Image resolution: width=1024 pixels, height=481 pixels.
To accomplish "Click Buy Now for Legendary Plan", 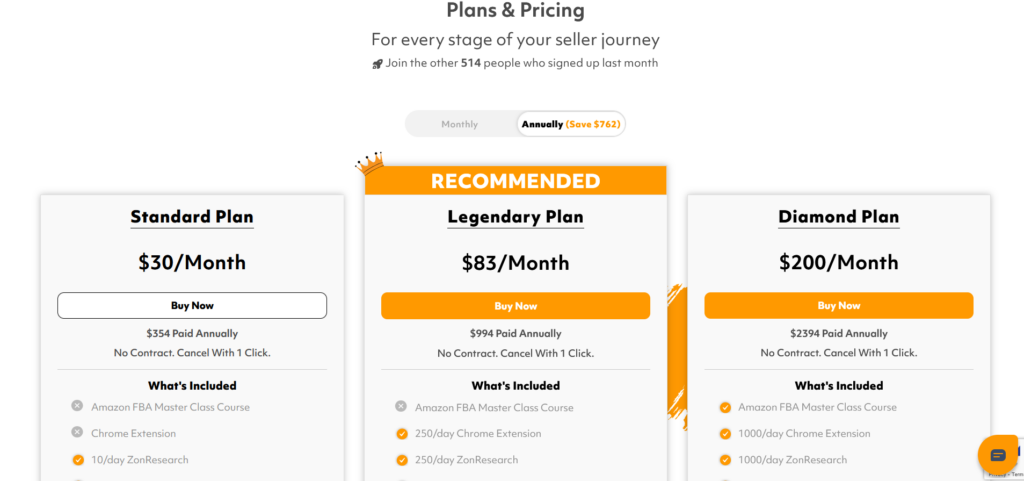I will click(515, 306).
